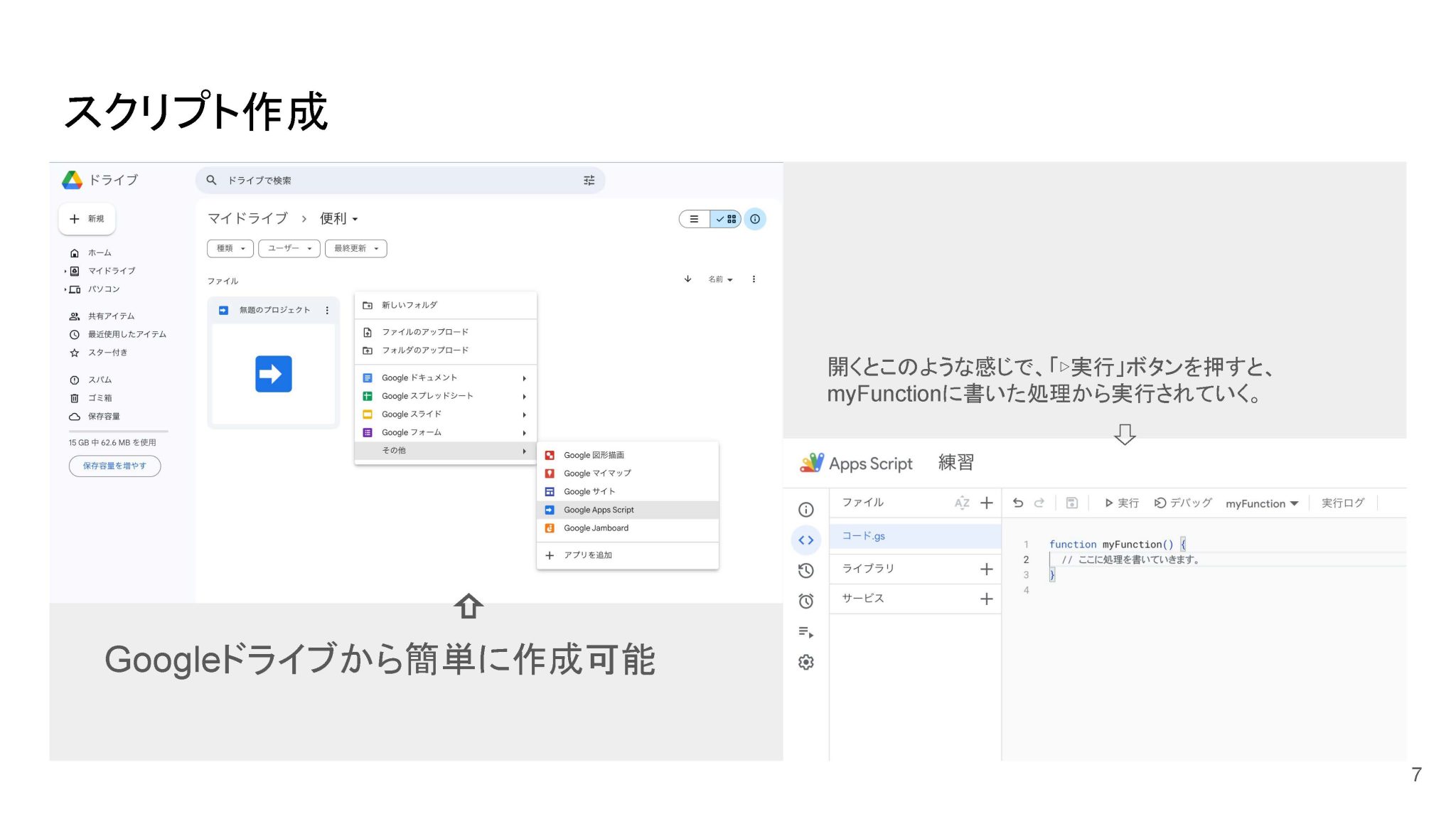This screenshot has height=819, width=1456.
Task: Open その他 submenu
Action: point(445,451)
